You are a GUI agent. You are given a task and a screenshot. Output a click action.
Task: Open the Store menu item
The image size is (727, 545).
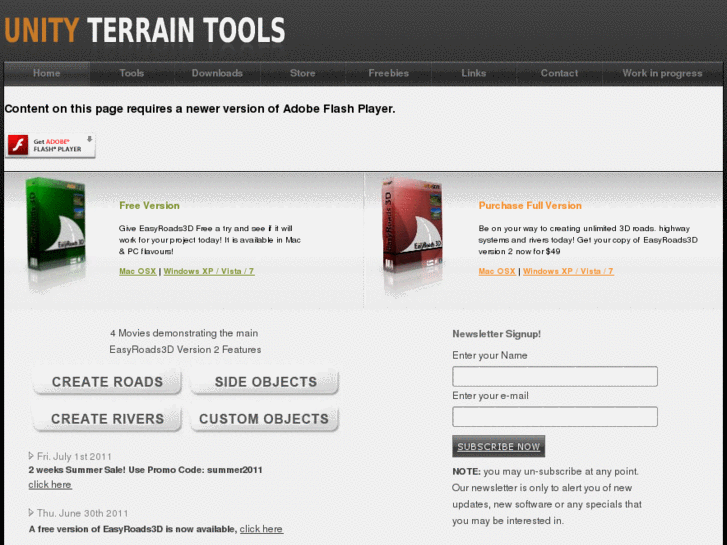pyautogui.click(x=302, y=73)
